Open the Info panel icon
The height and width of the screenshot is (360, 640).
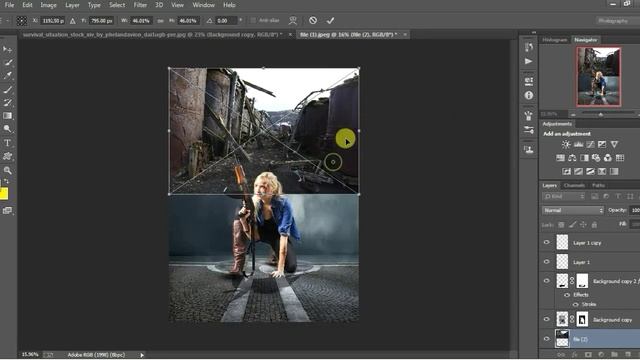coord(529,96)
